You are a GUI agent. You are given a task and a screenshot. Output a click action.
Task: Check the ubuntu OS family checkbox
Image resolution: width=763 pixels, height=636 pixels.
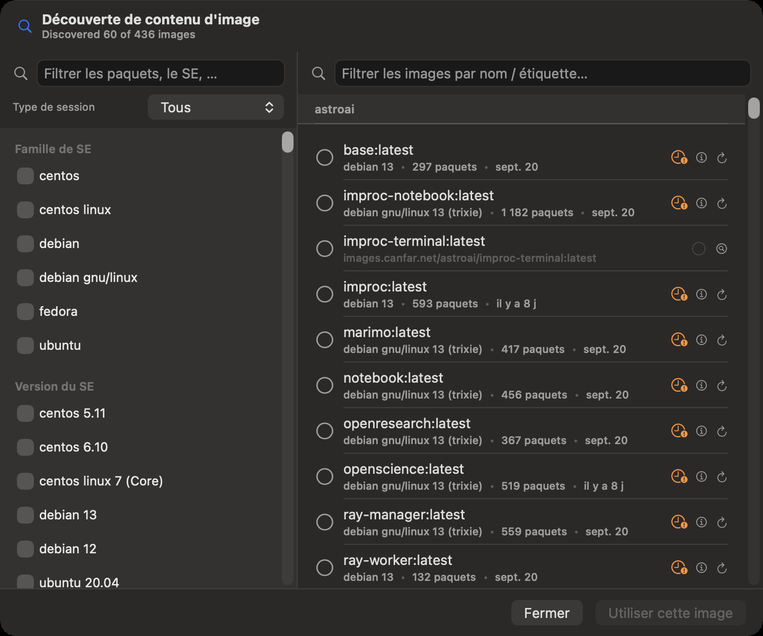(25, 345)
